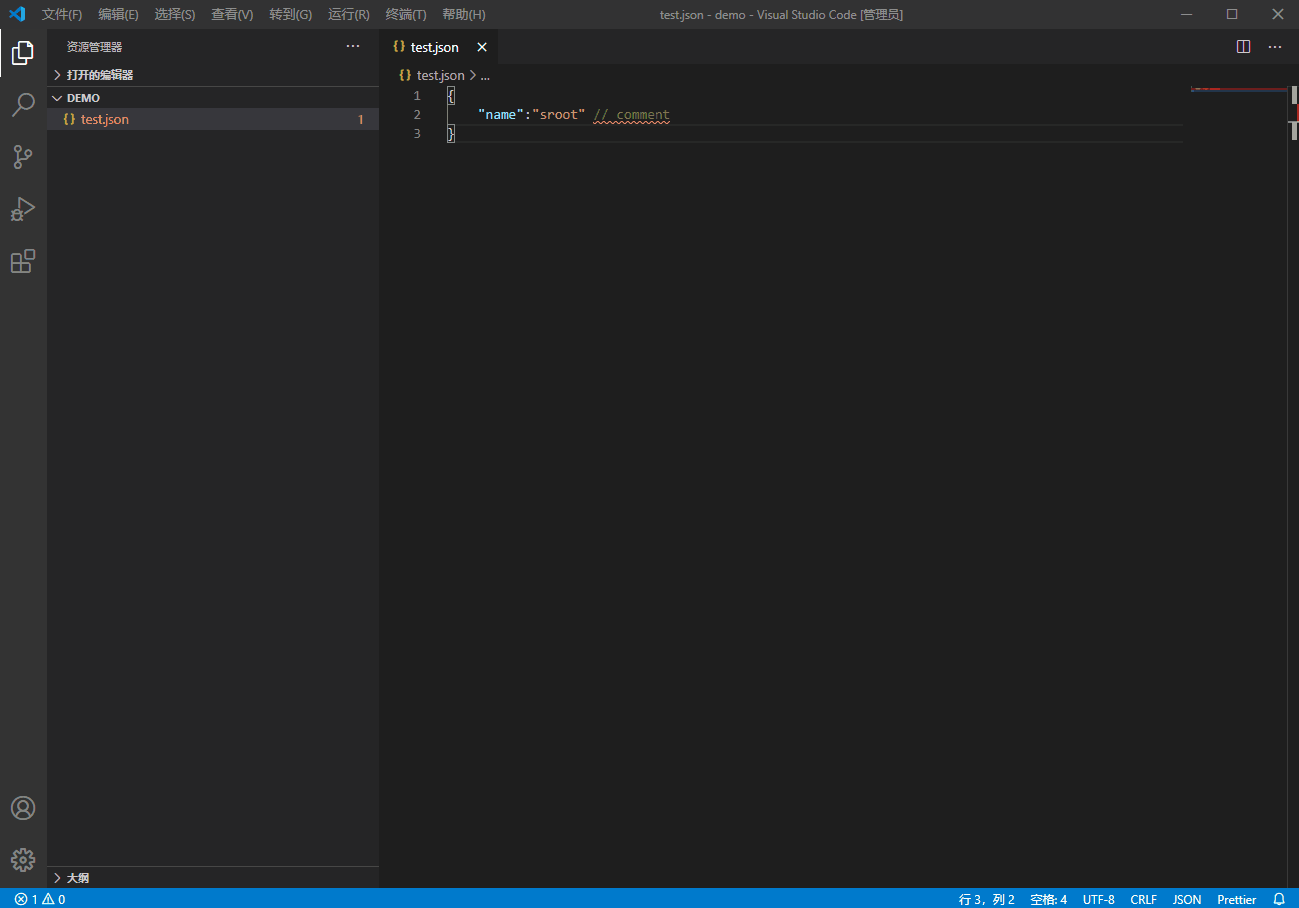Open the 终端(T) menu
The height and width of the screenshot is (908, 1299).
(406, 14)
